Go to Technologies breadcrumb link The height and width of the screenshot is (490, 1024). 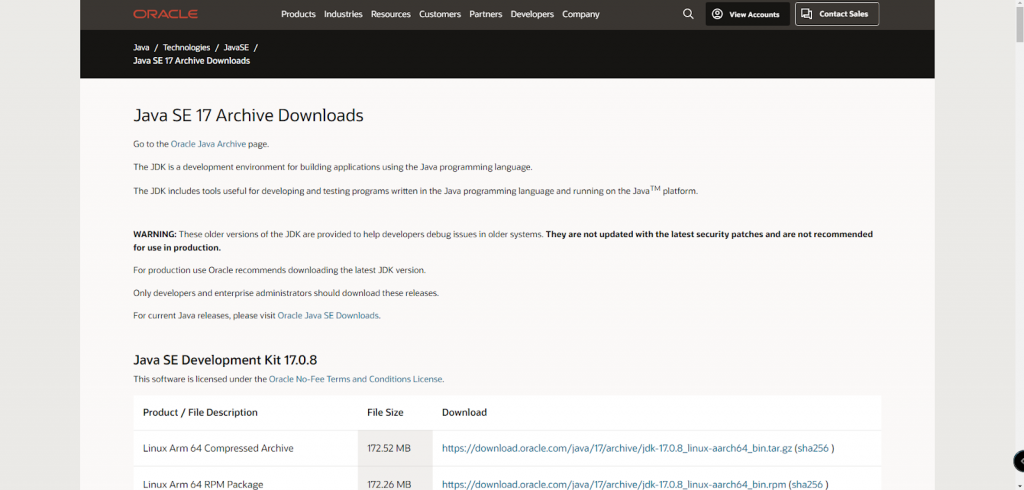pos(186,48)
